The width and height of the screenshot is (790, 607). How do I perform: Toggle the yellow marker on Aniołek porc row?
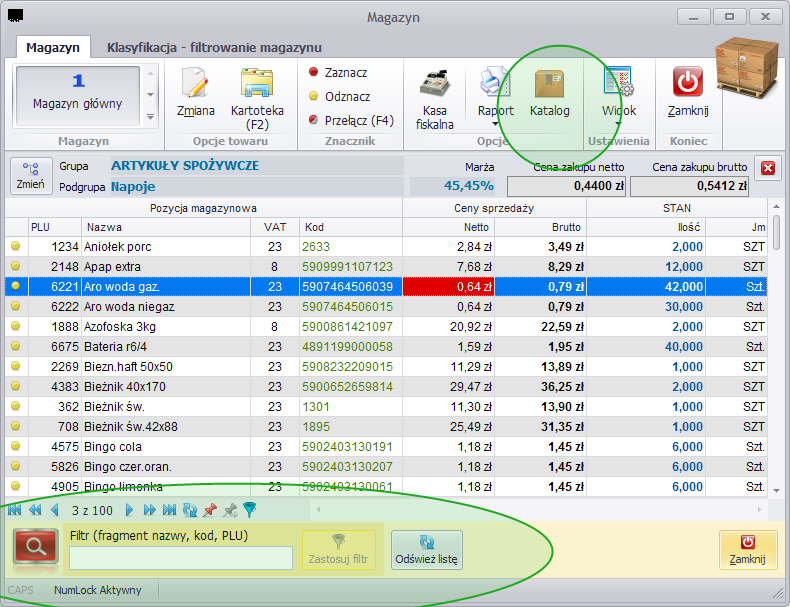[x=16, y=246]
